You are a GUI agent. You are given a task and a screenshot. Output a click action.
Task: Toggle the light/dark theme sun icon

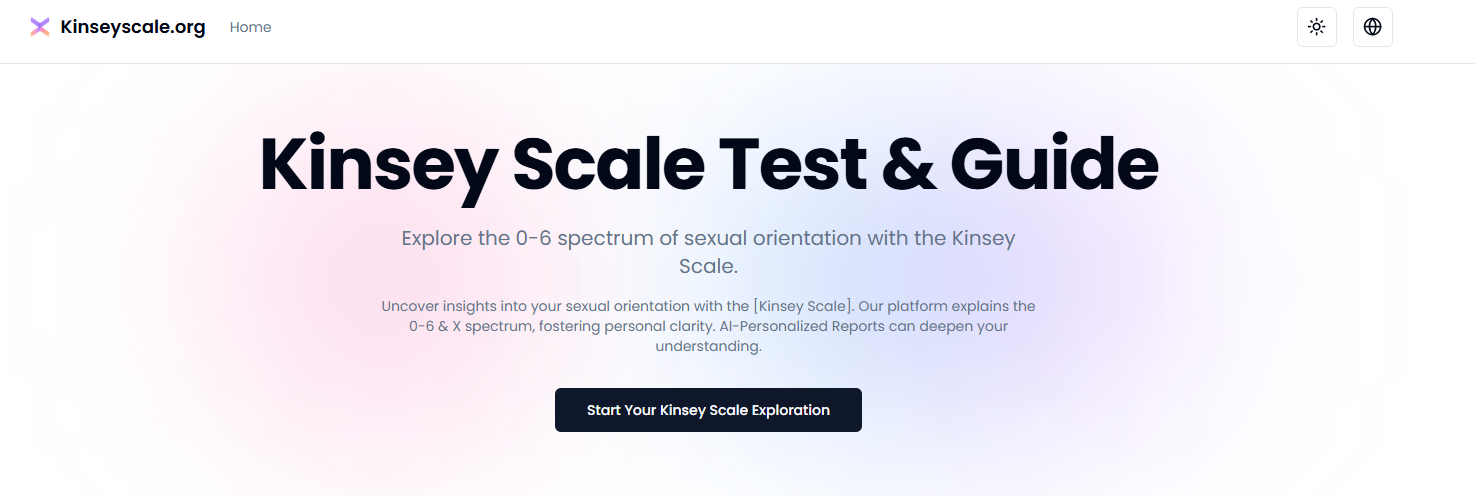[1316, 27]
